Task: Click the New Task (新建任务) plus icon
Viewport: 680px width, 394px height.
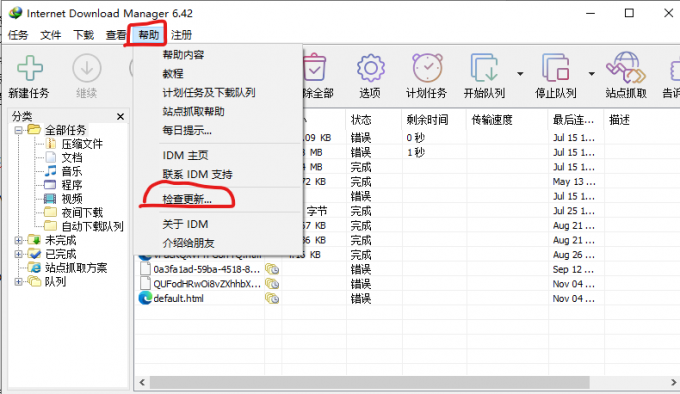Action: coord(30,68)
